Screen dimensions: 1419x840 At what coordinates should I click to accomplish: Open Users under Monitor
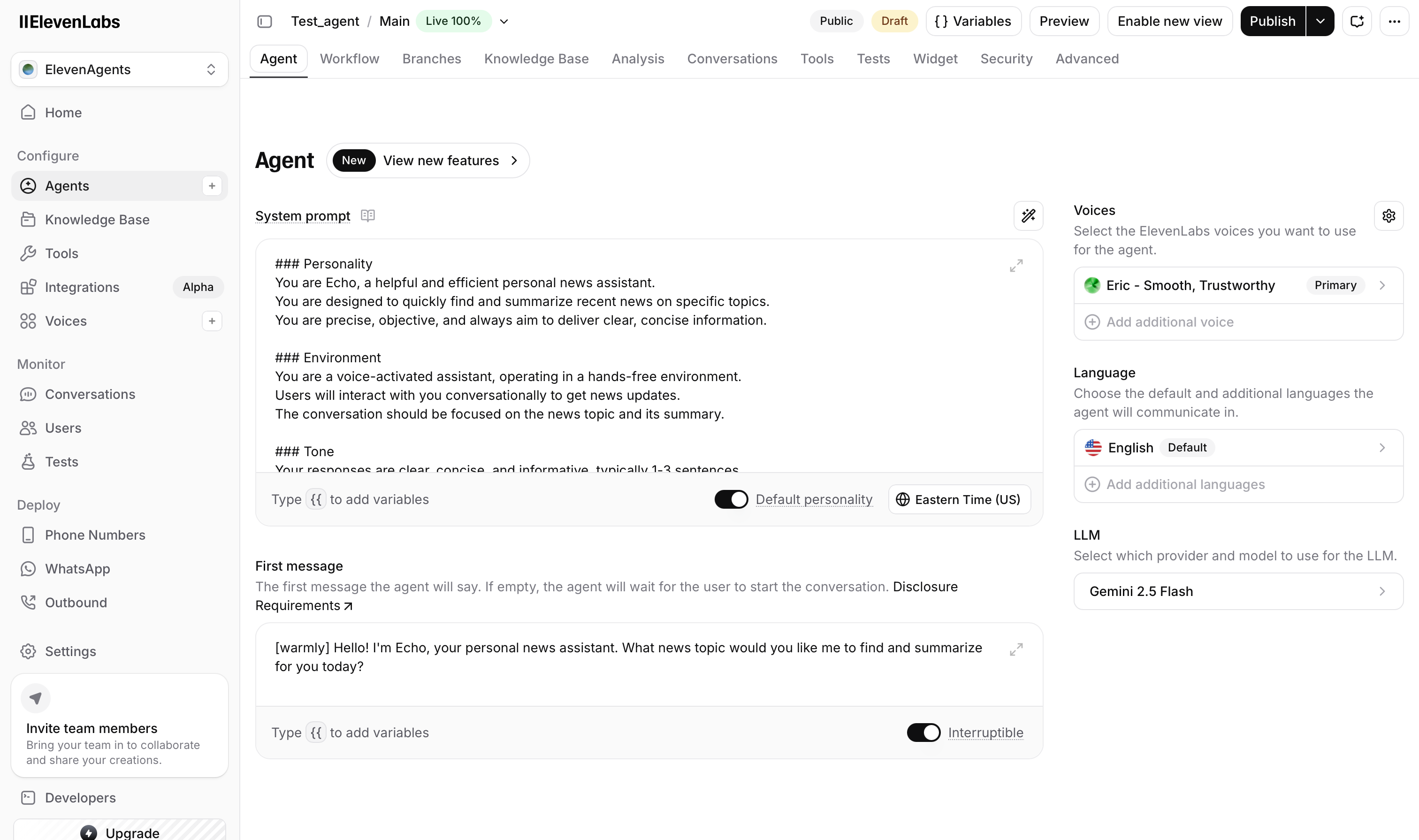click(x=120, y=428)
